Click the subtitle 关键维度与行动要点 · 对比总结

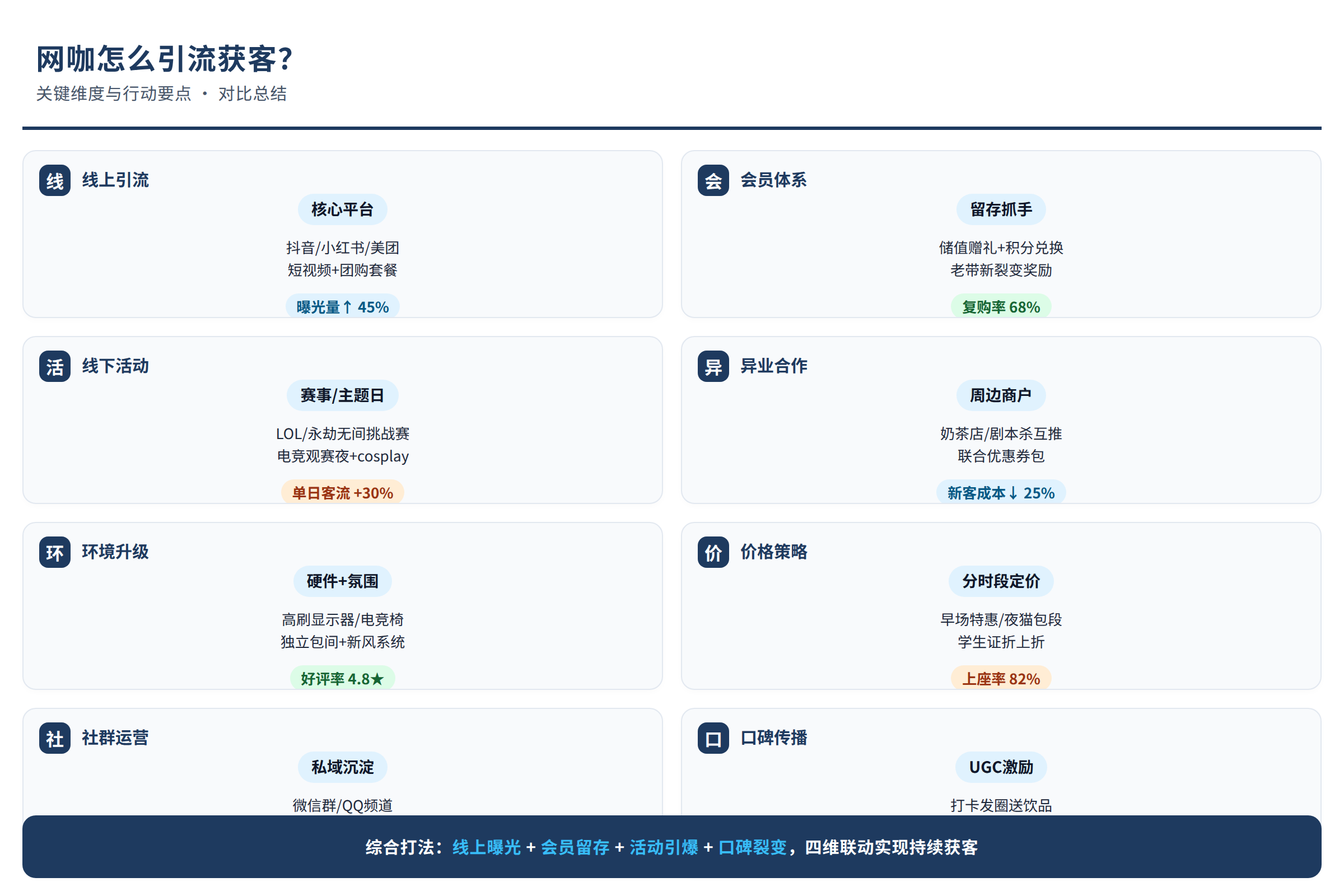pos(162,94)
